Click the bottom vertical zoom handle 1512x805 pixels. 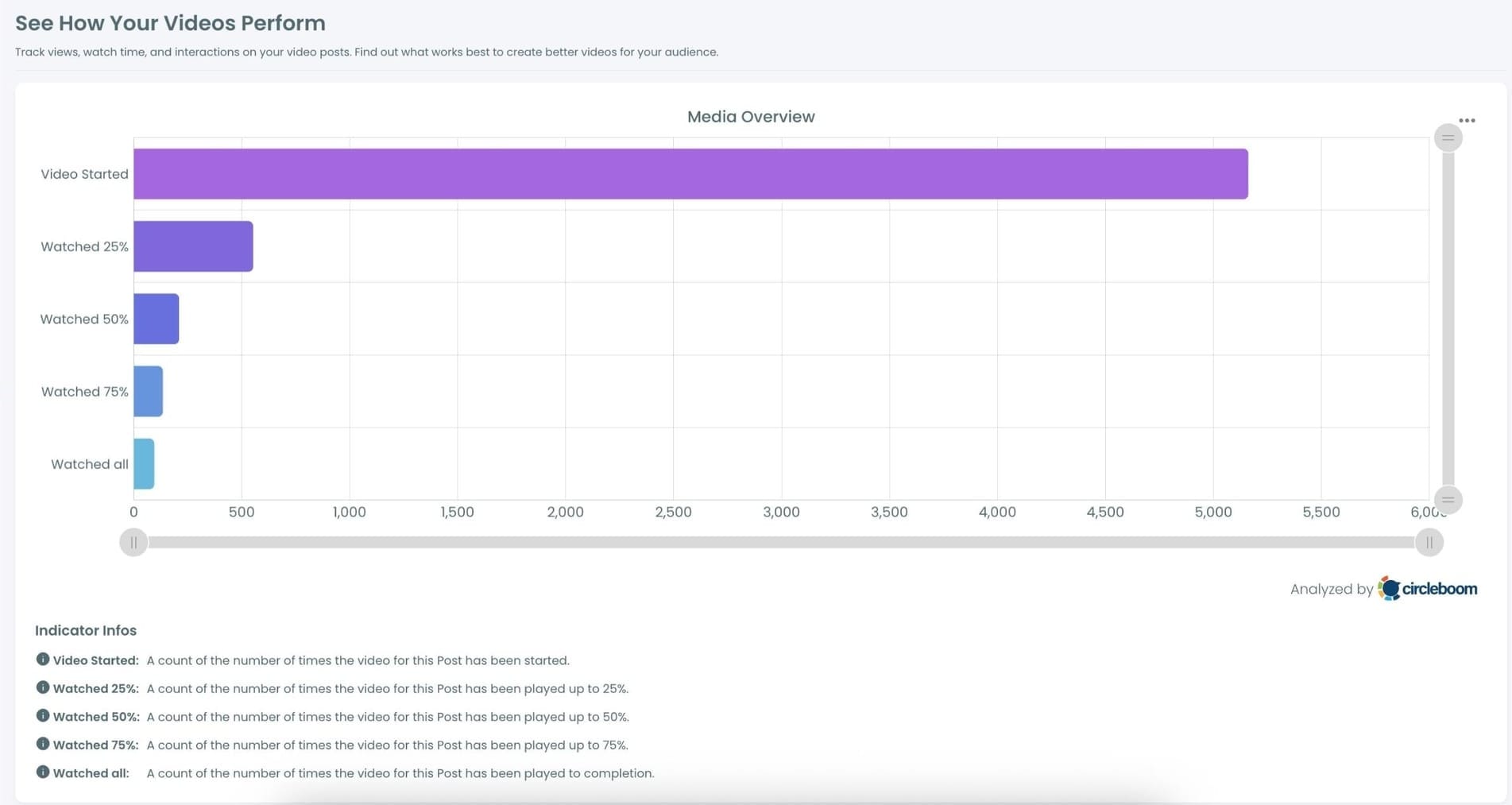[x=1448, y=501]
